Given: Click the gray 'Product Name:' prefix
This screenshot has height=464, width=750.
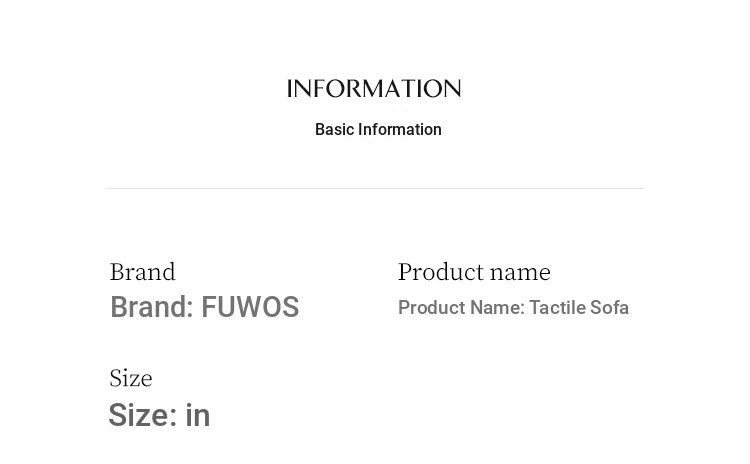Looking at the screenshot, I should [x=461, y=308].
